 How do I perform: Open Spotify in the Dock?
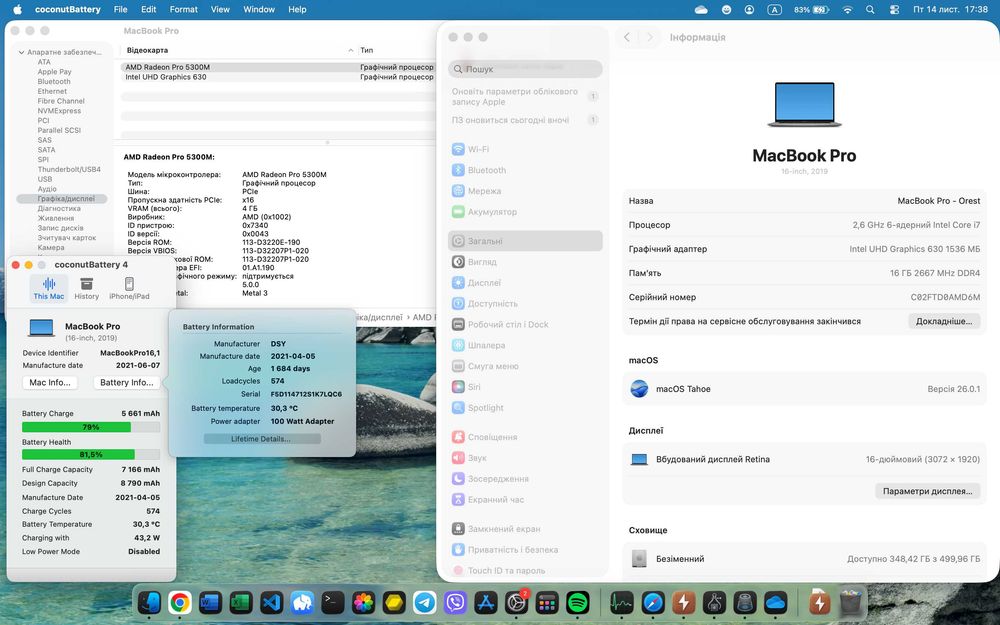577,602
